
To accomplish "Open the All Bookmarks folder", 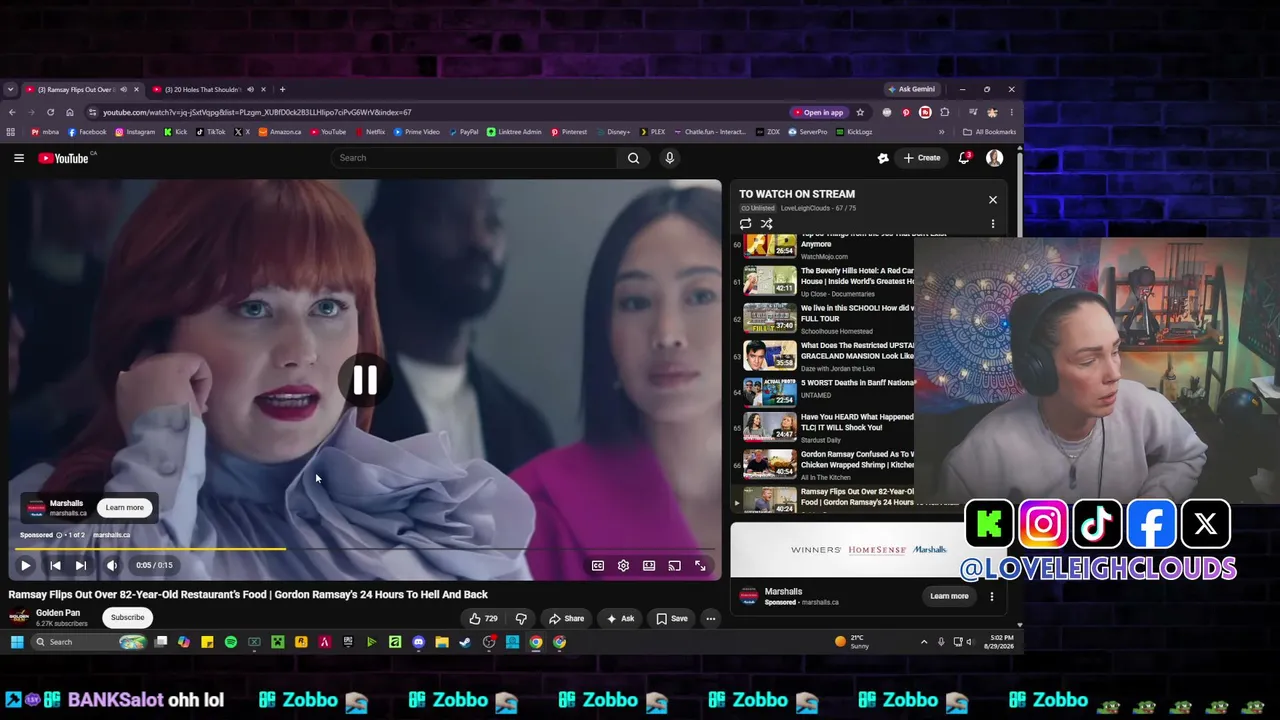I will [x=989, y=132].
